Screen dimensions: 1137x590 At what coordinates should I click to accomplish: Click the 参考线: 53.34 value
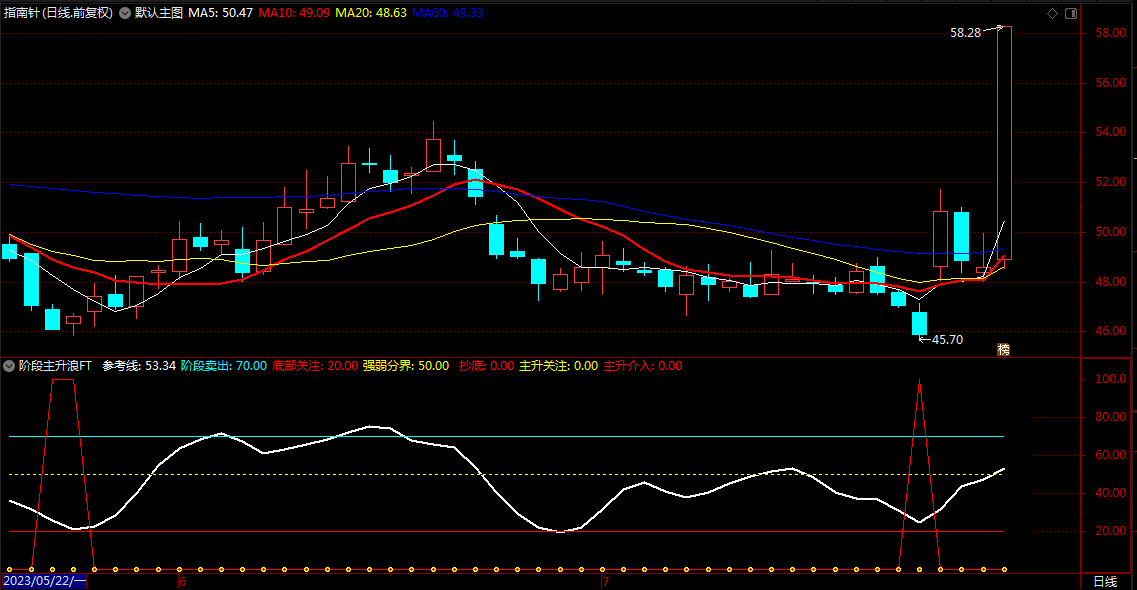138,366
